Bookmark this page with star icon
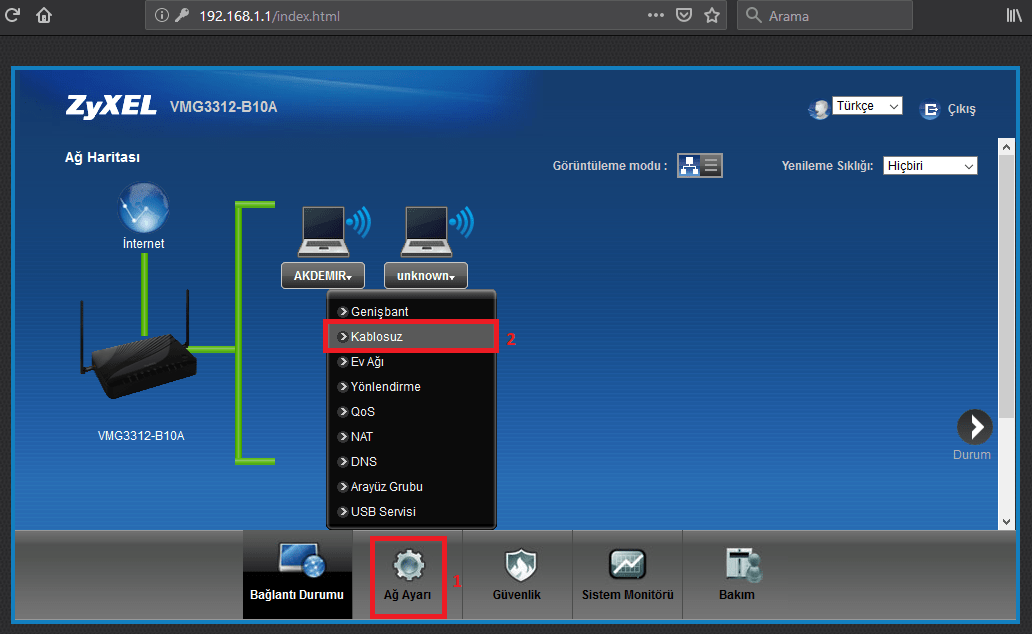The height and width of the screenshot is (634, 1032). (711, 15)
